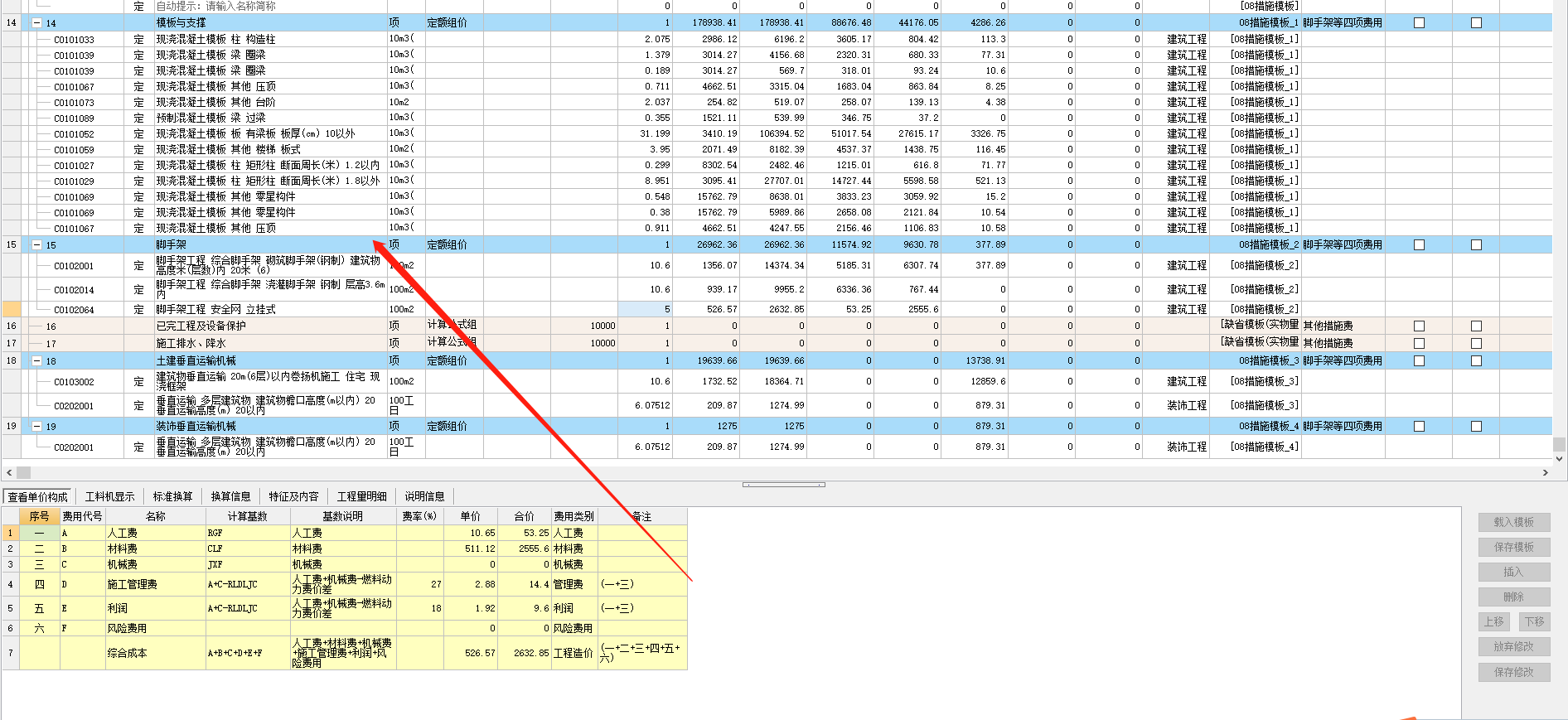Click the 施工排水、降水 name cell
This screenshot has width=1568, height=720.
click(270, 343)
